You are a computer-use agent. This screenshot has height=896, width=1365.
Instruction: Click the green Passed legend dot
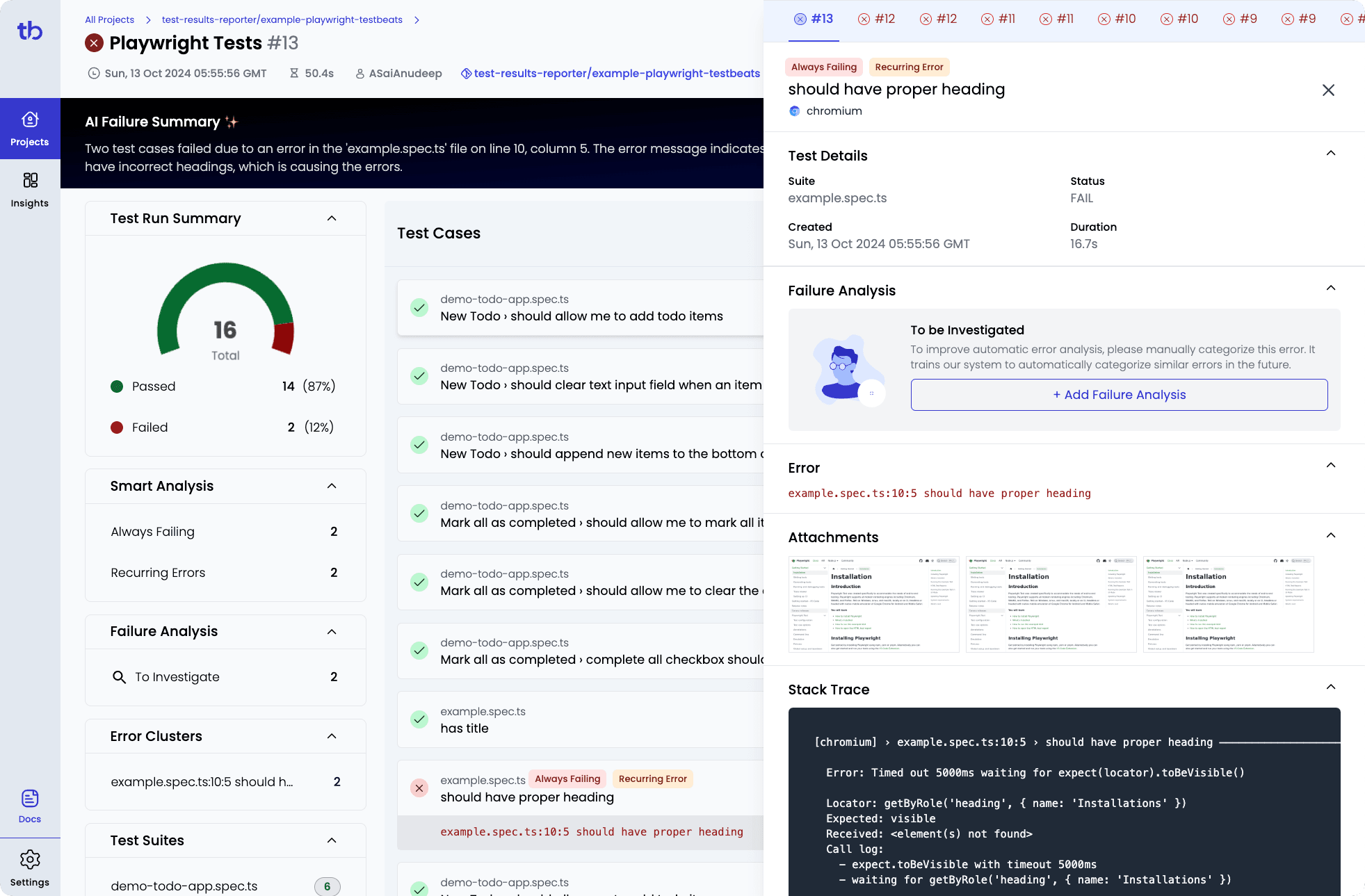(117, 386)
